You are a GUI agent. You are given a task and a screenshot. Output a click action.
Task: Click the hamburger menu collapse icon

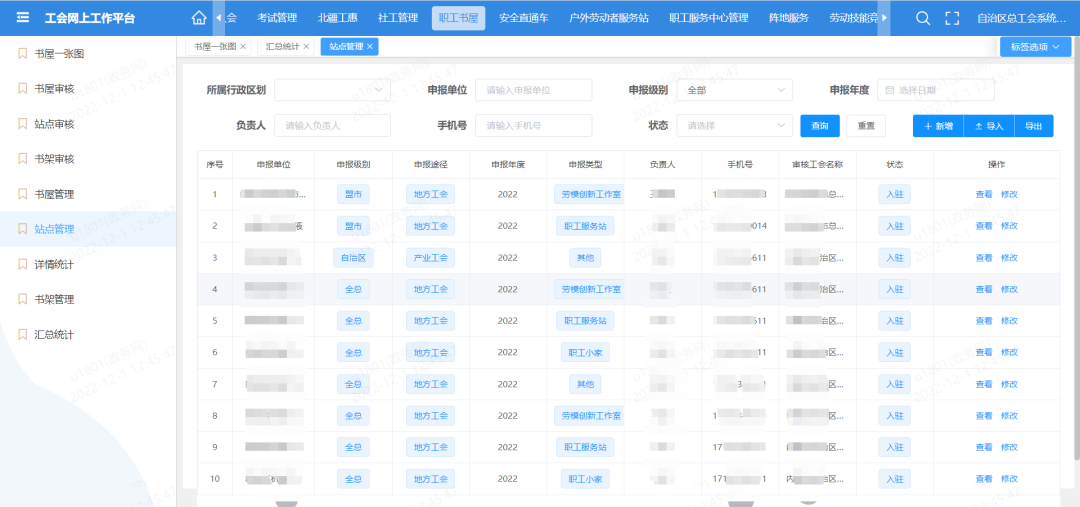pyautogui.click(x=22, y=18)
